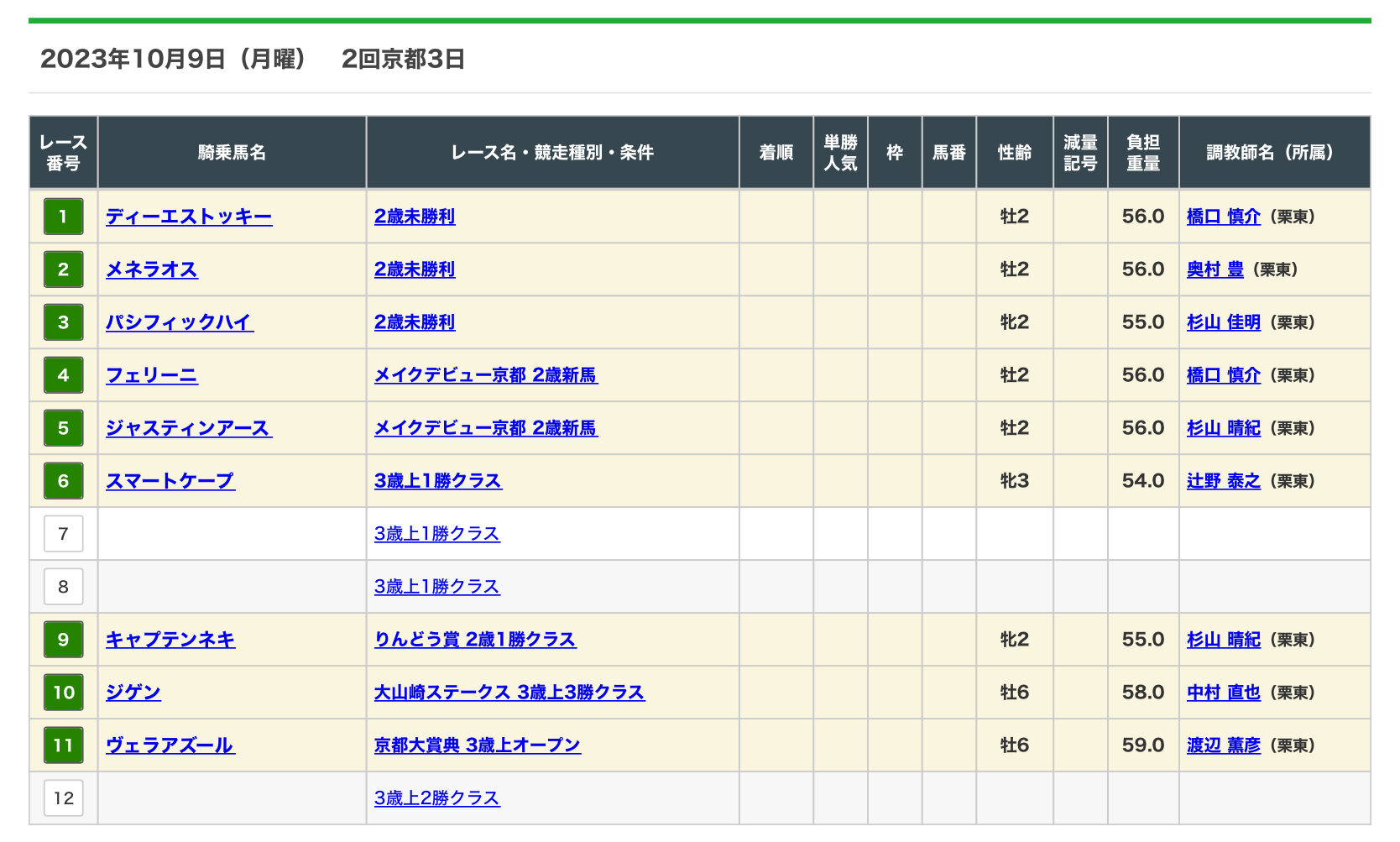Click the 減量記号 column header

pyautogui.click(x=1080, y=153)
